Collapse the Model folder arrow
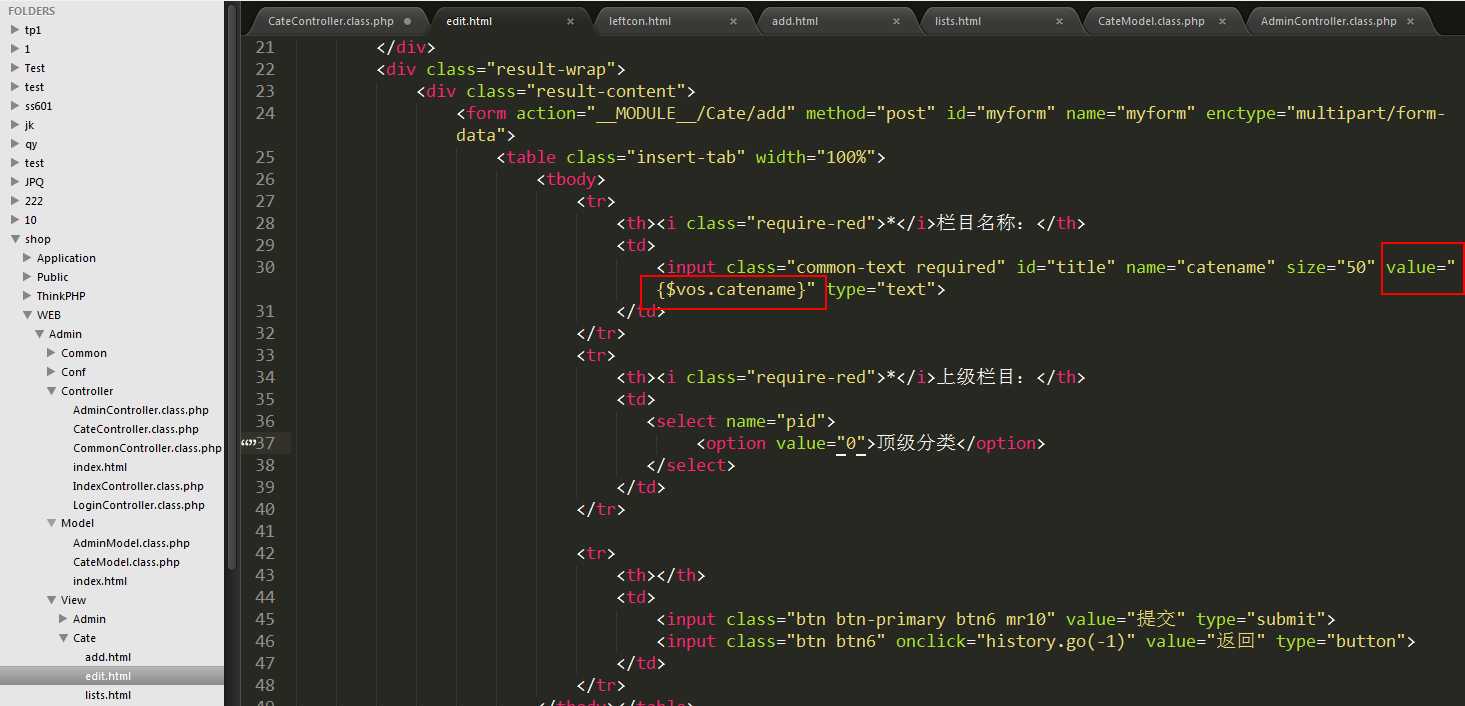This screenshot has height=706, width=1465. (51, 523)
